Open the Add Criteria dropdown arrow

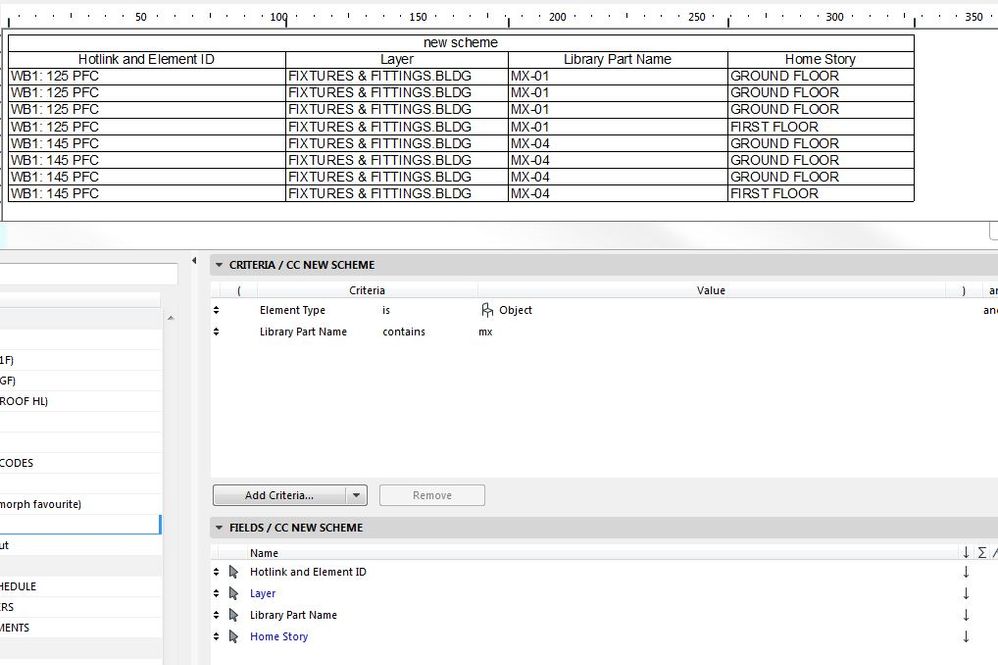click(x=356, y=495)
